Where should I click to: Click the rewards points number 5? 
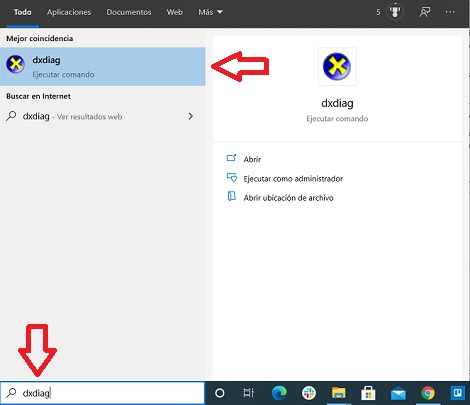pyautogui.click(x=378, y=12)
